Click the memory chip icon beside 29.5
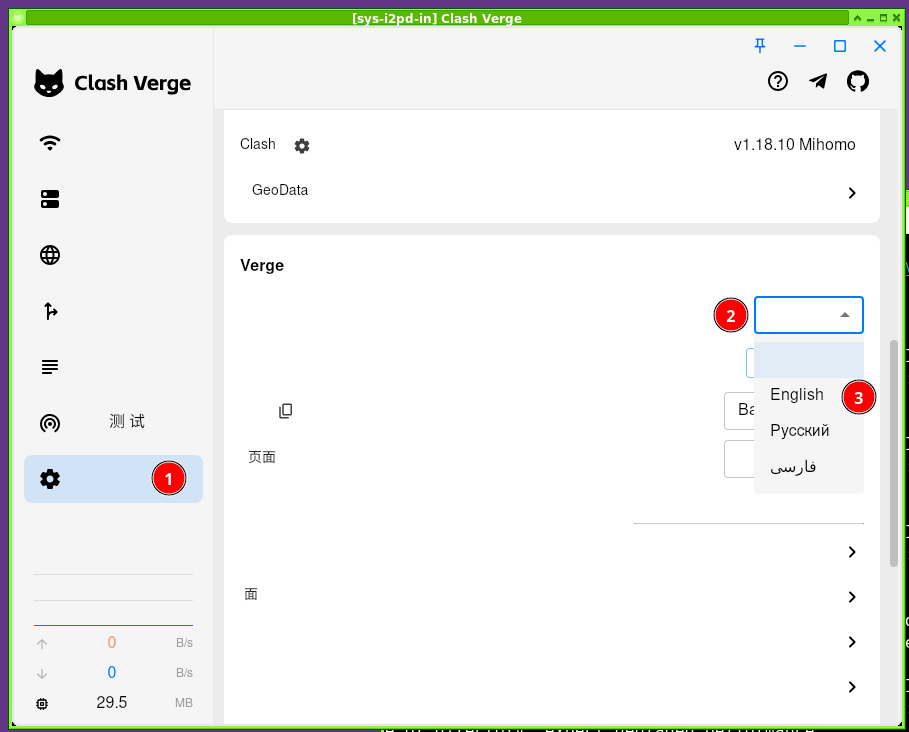 pos(42,704)
